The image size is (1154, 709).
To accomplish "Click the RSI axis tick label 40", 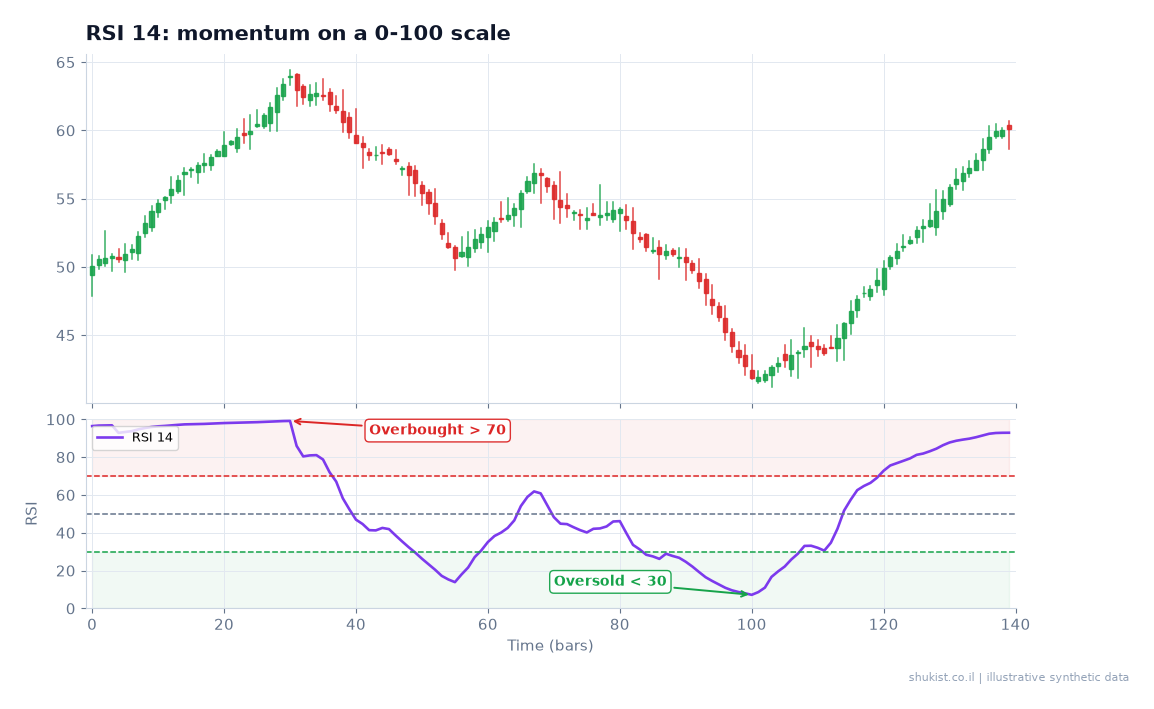I will coord(66,534).
